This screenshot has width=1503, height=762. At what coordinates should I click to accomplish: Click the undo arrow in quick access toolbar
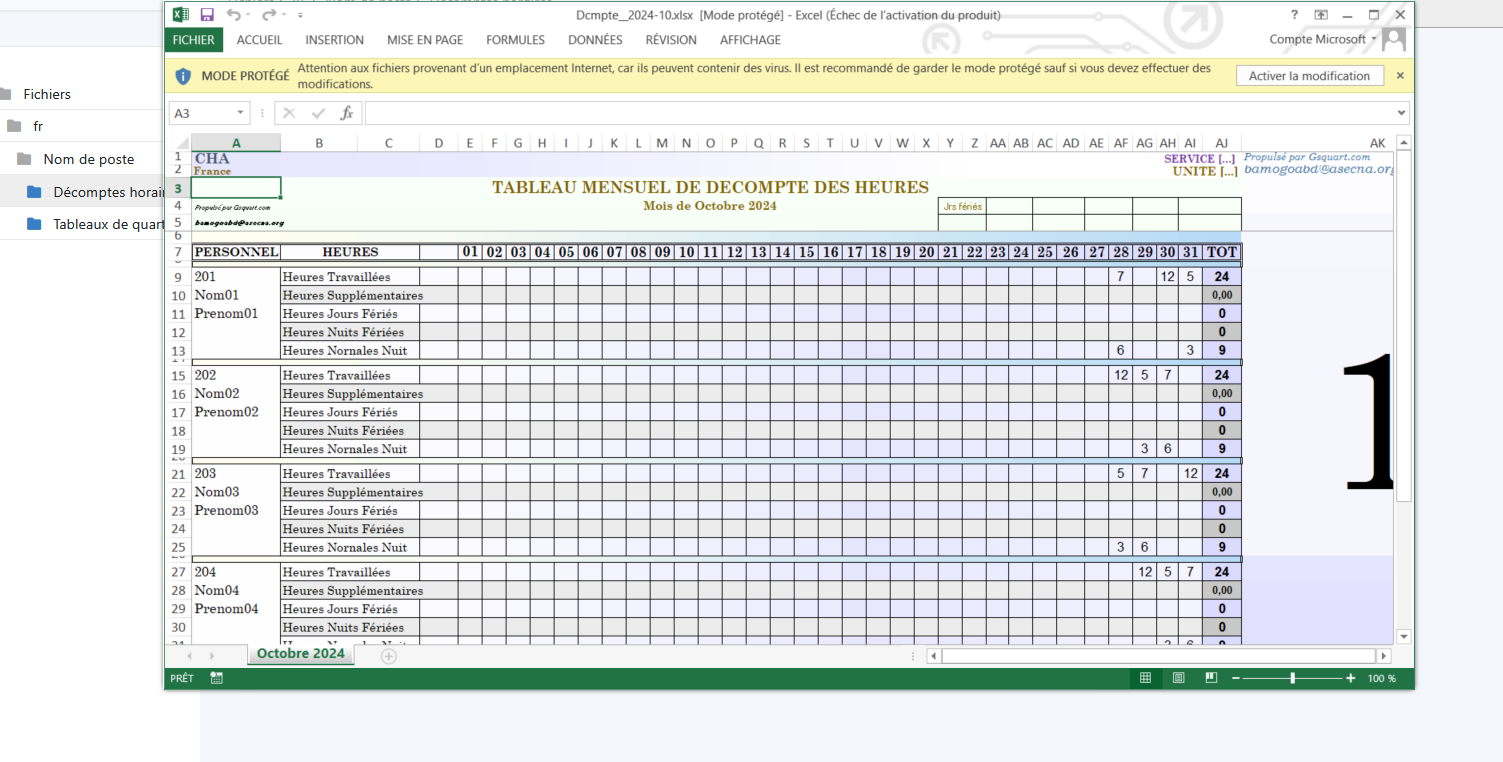click(x=233, y=15)
